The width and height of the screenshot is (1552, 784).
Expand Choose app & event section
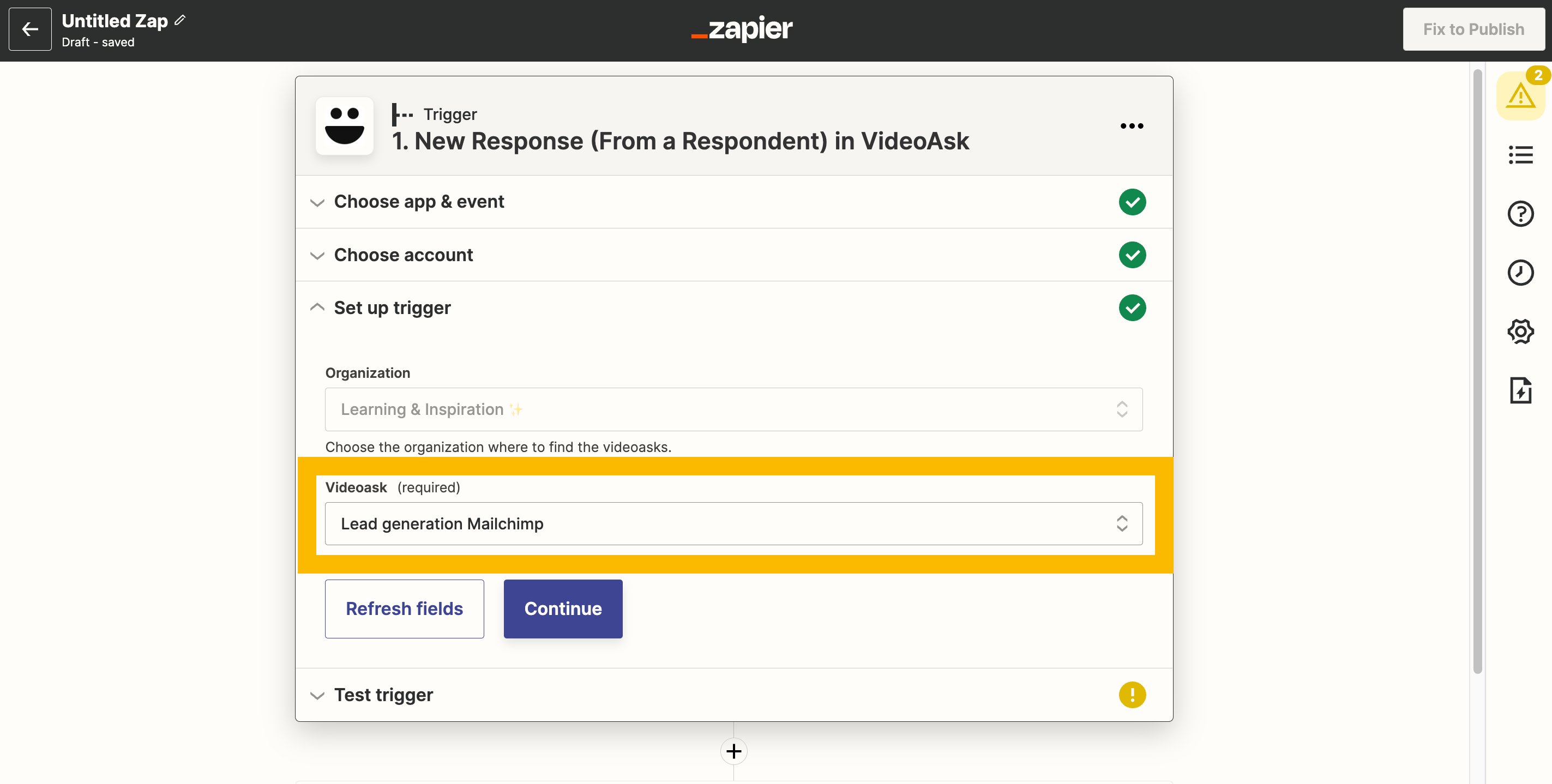[x=734, y=202]
